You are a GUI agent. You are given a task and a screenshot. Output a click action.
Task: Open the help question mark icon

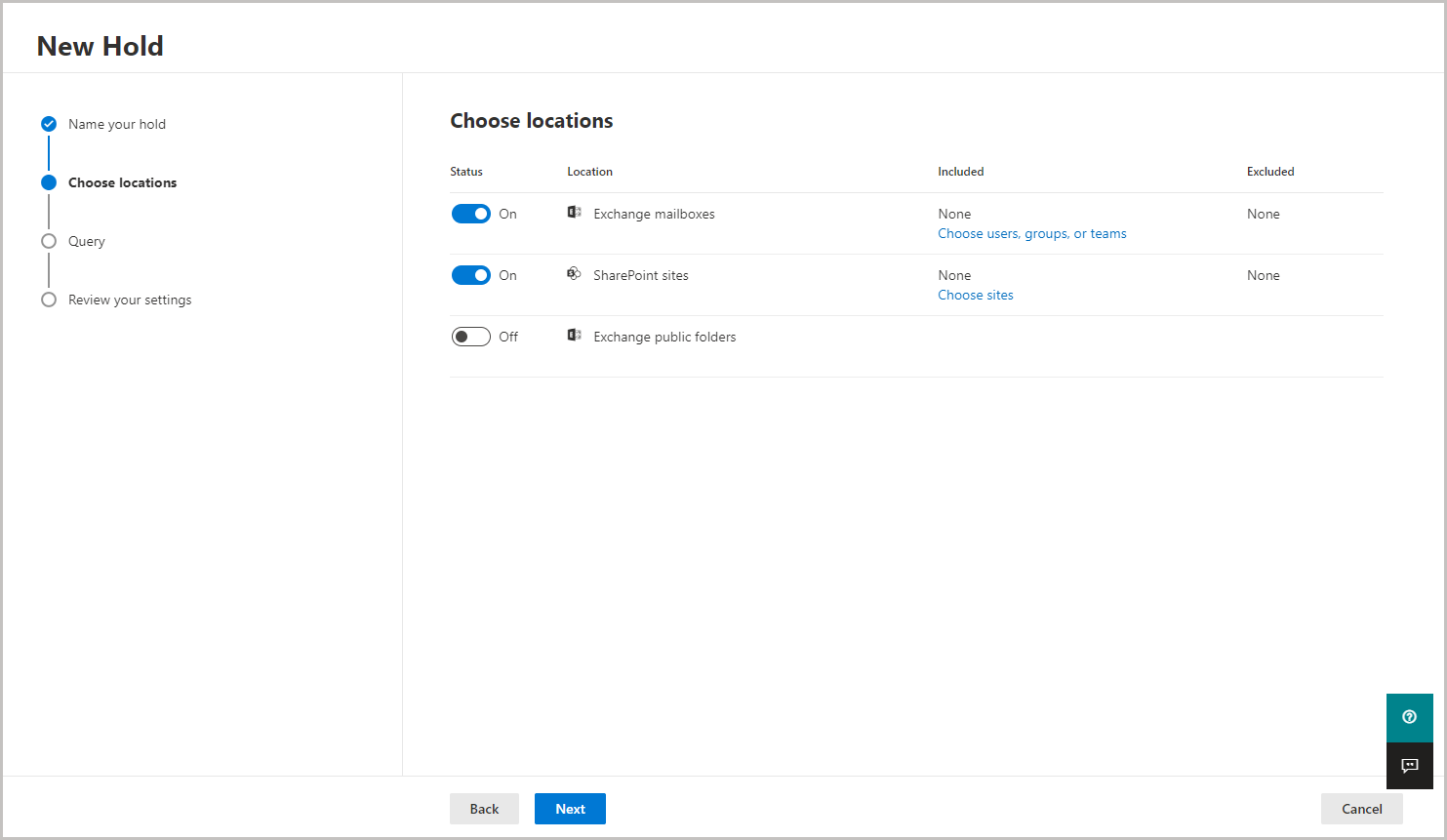[1409, 717]
